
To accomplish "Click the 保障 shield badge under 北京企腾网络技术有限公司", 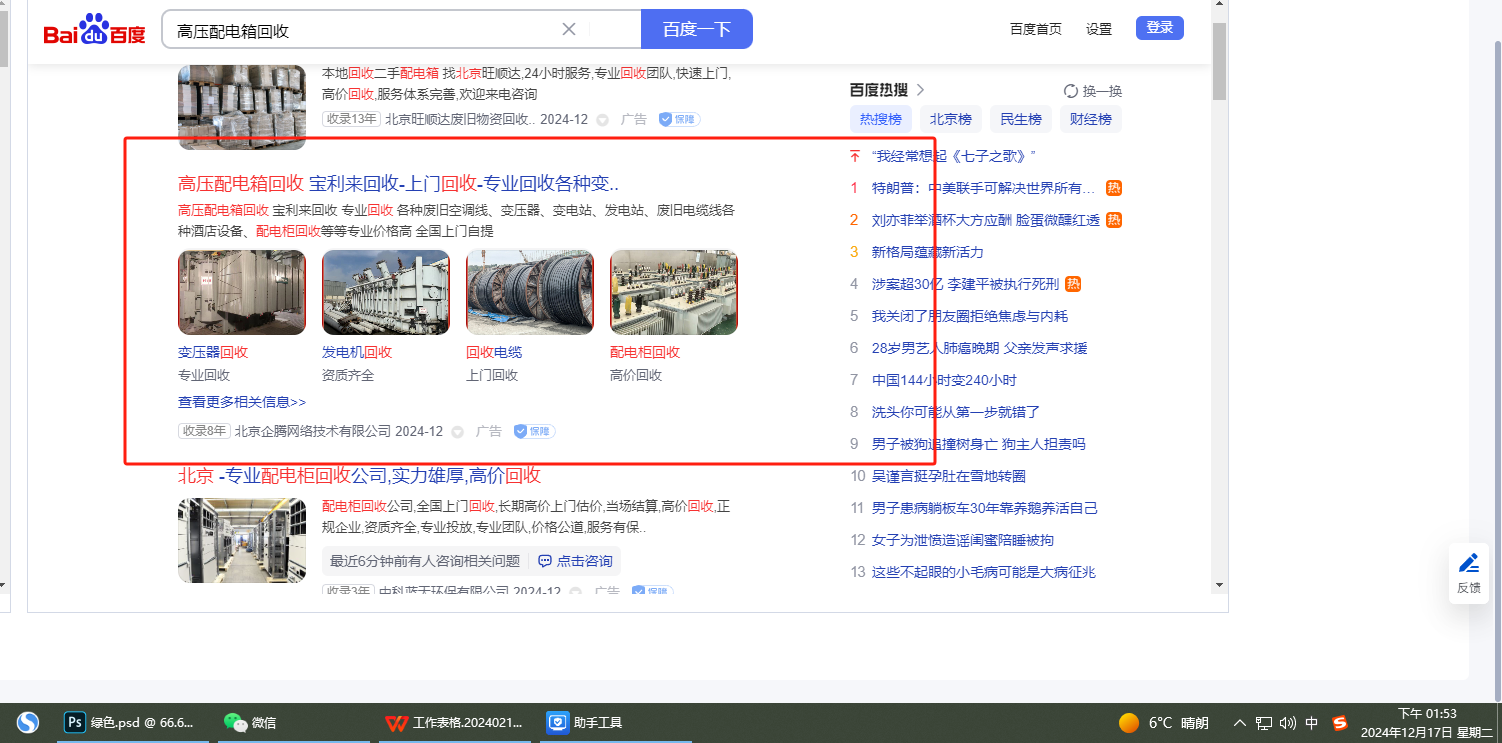I will pyautogui.click(x=534, y=432).
